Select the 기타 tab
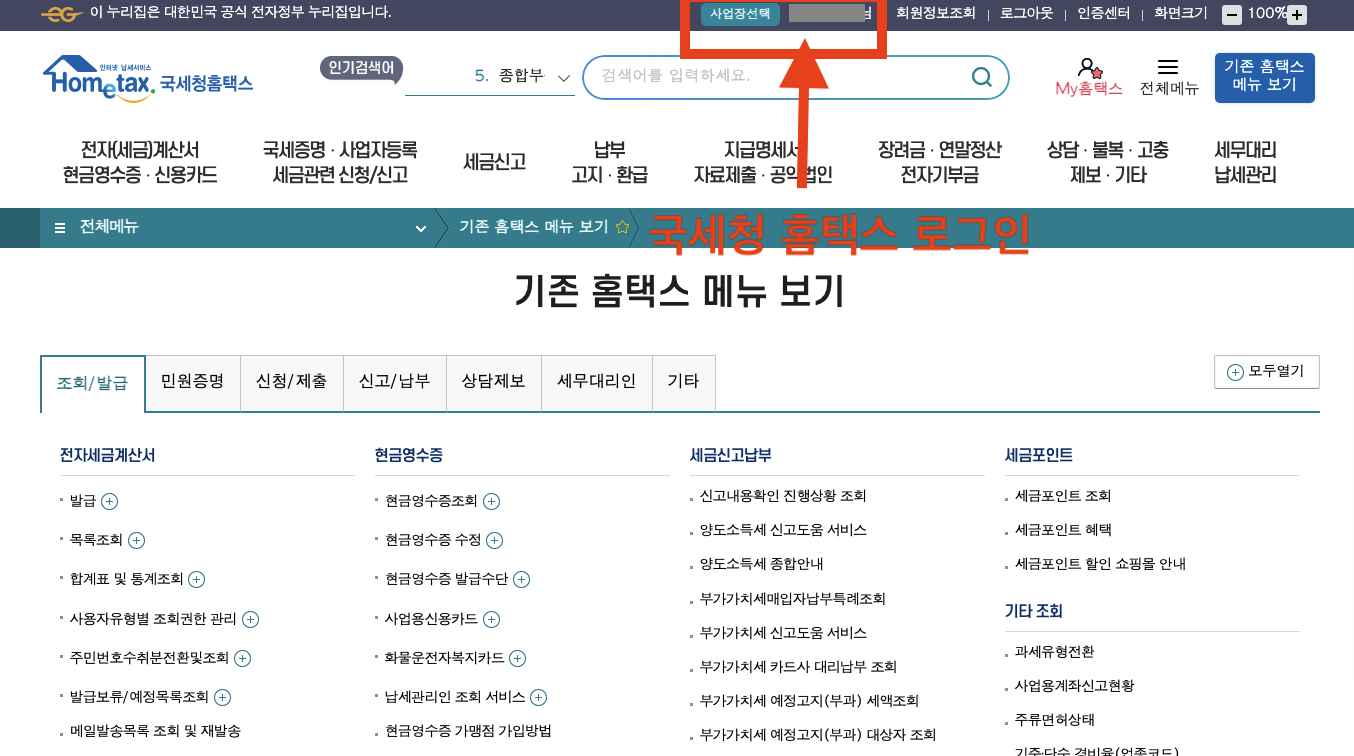Screen dimensions: 1354x756 [x=684, y=381]
